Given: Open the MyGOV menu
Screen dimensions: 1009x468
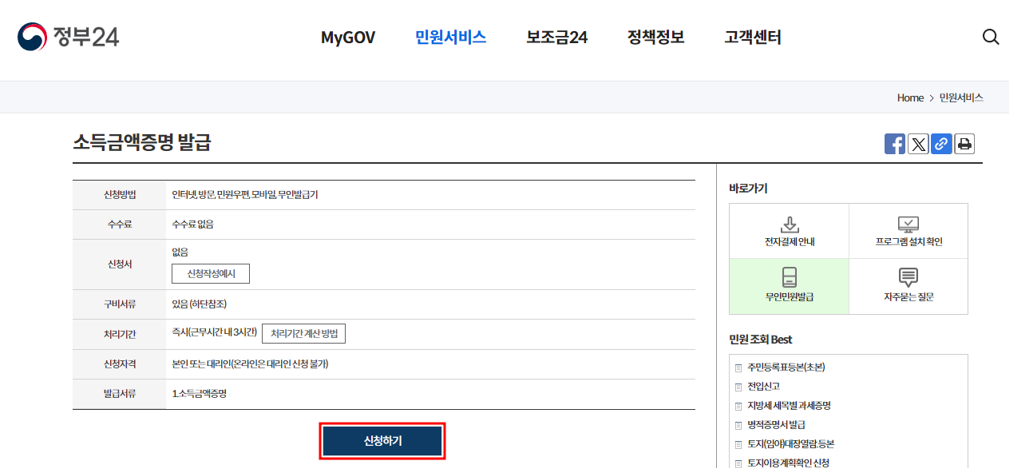Looking at the screenshot, I should [x=348, y=38].
